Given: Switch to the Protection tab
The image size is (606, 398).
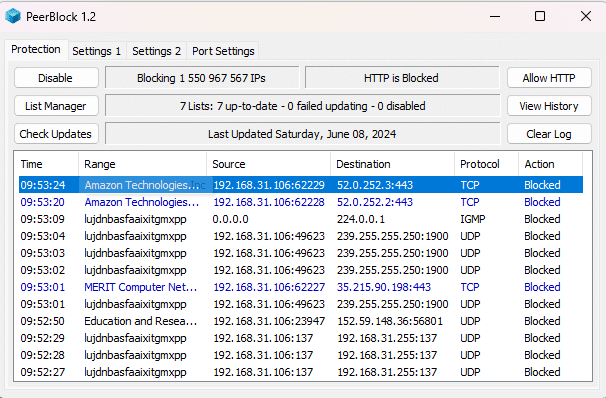Looking at the screenshot, I should click(36, 49).
